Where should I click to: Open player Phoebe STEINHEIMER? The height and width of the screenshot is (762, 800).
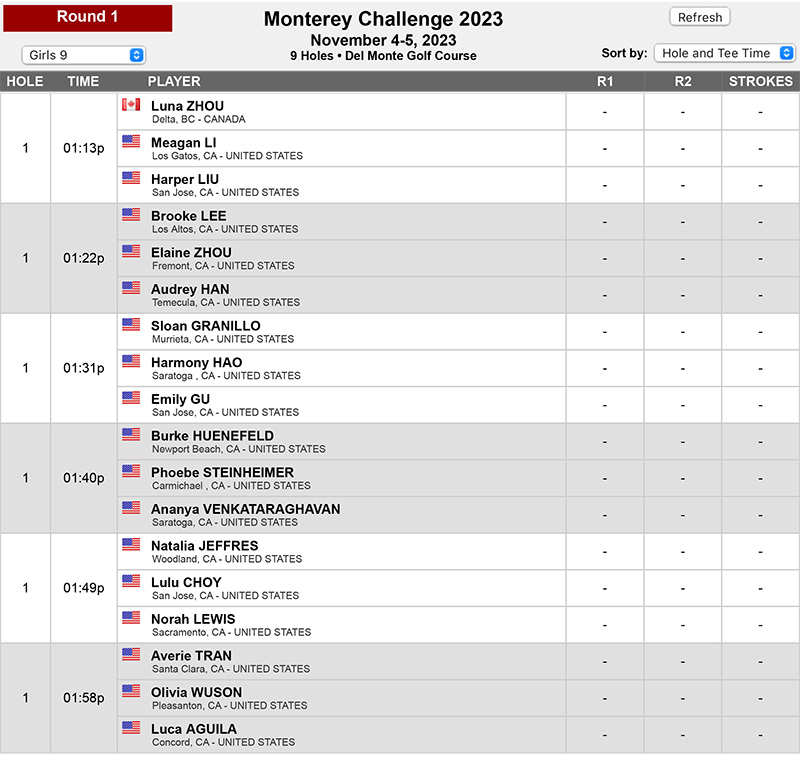(222, 472)
